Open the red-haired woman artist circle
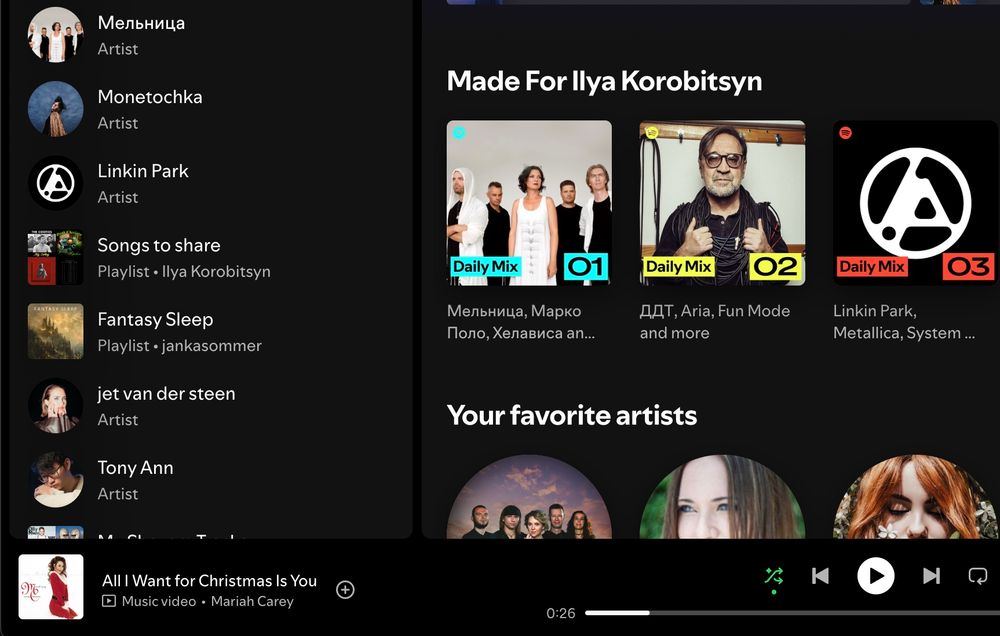Image resolution: width=1000 pixels, height=636 pixels. pyautogui.click(x=916, y=496)
